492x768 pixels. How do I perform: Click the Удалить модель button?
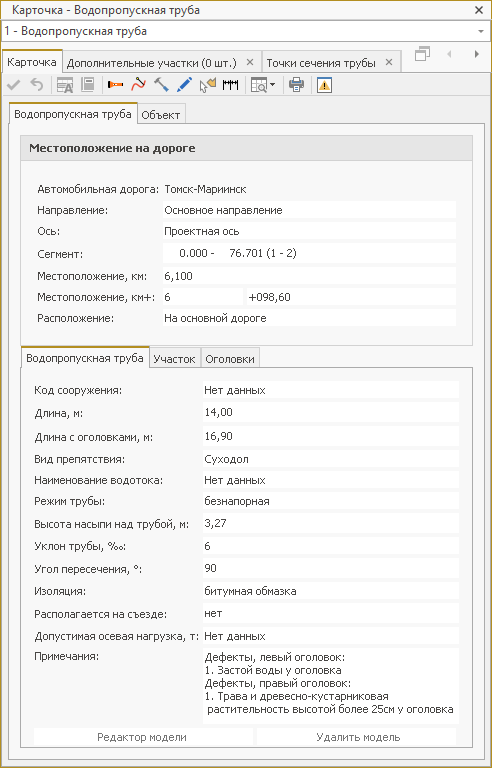(x=358, y=737)
